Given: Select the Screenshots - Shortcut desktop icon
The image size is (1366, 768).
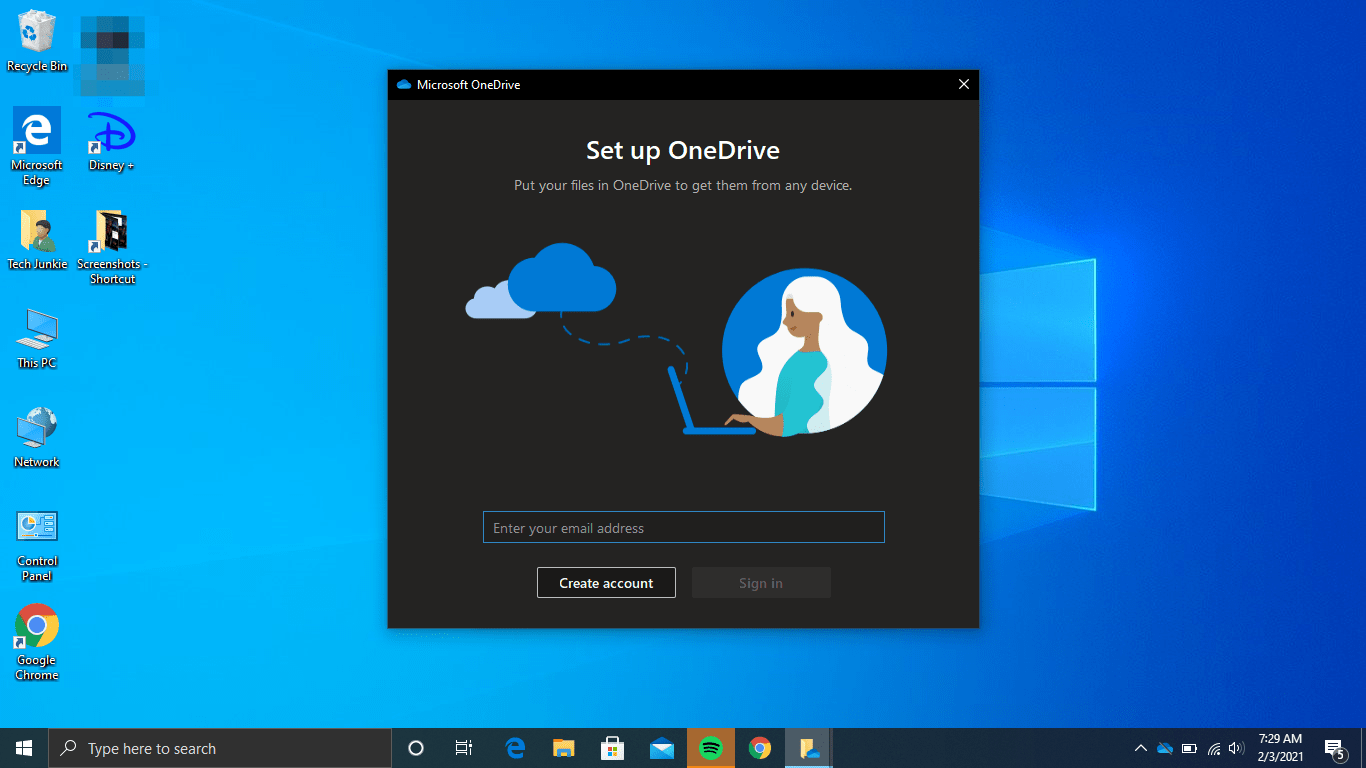Looking at the screenshot, I should (112, 247).
